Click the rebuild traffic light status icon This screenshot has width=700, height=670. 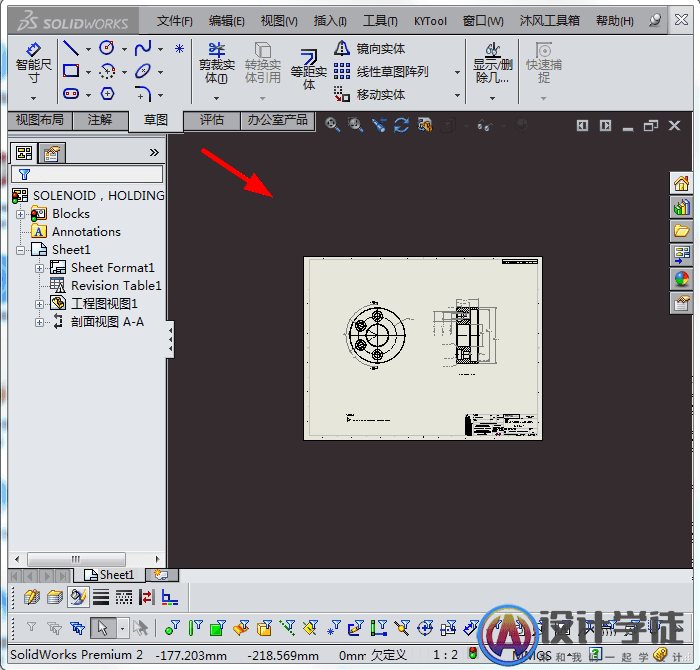473,654
